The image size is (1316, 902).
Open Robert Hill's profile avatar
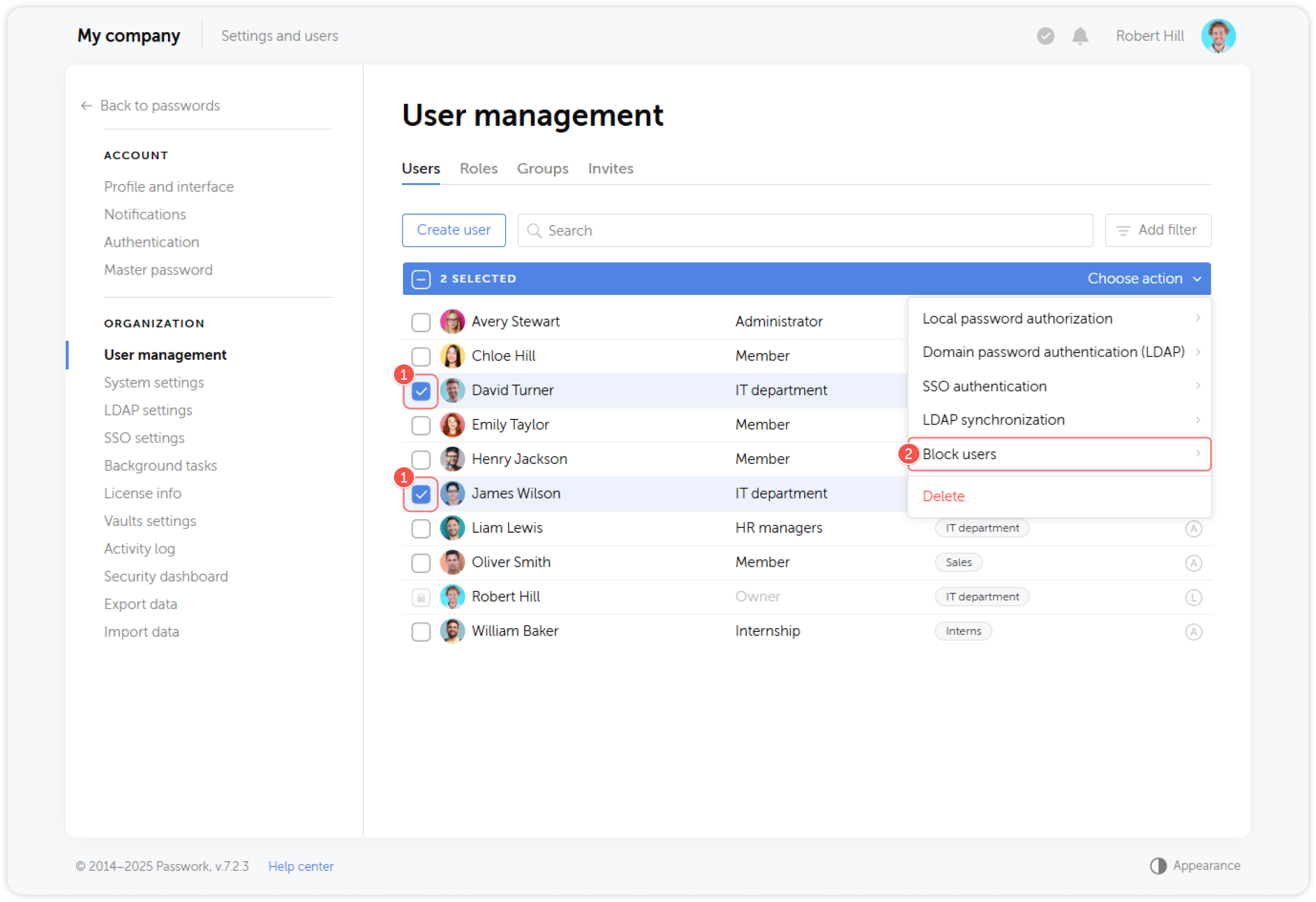pos(1218,35)
